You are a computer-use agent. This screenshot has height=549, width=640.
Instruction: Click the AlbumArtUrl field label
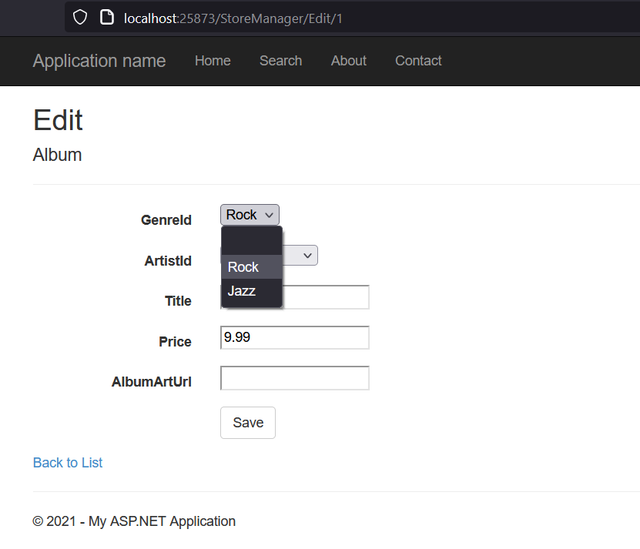click(151, 382)
